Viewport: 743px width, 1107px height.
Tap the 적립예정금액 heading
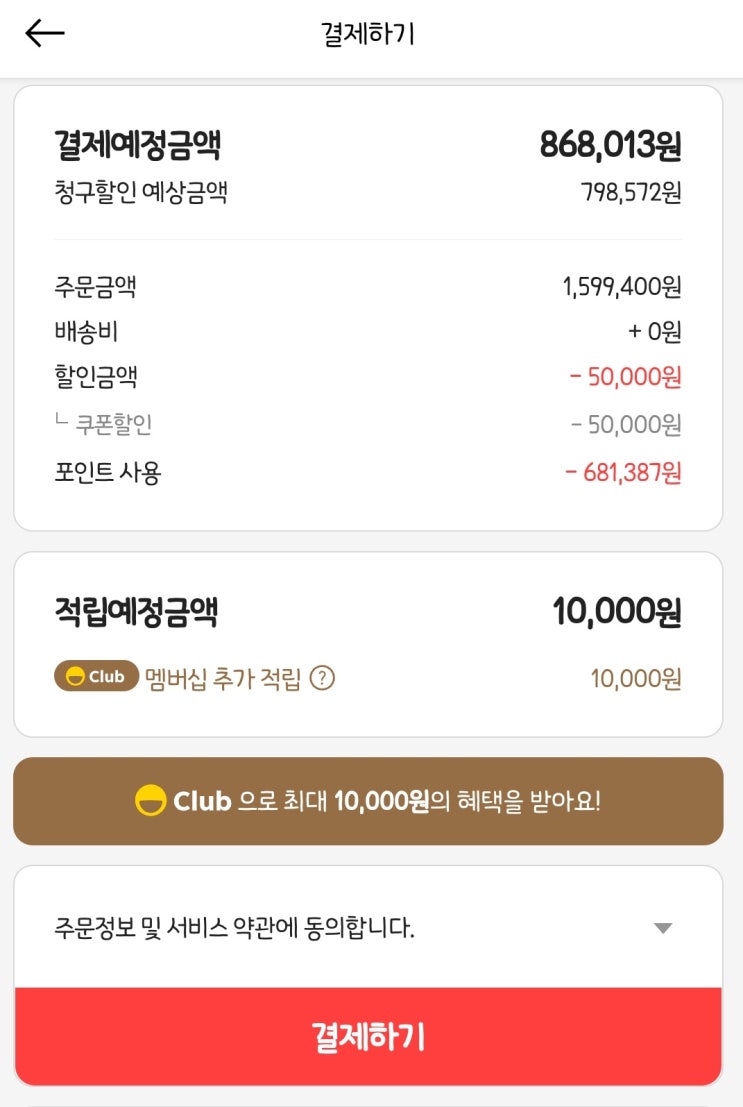tap(136, 612)
